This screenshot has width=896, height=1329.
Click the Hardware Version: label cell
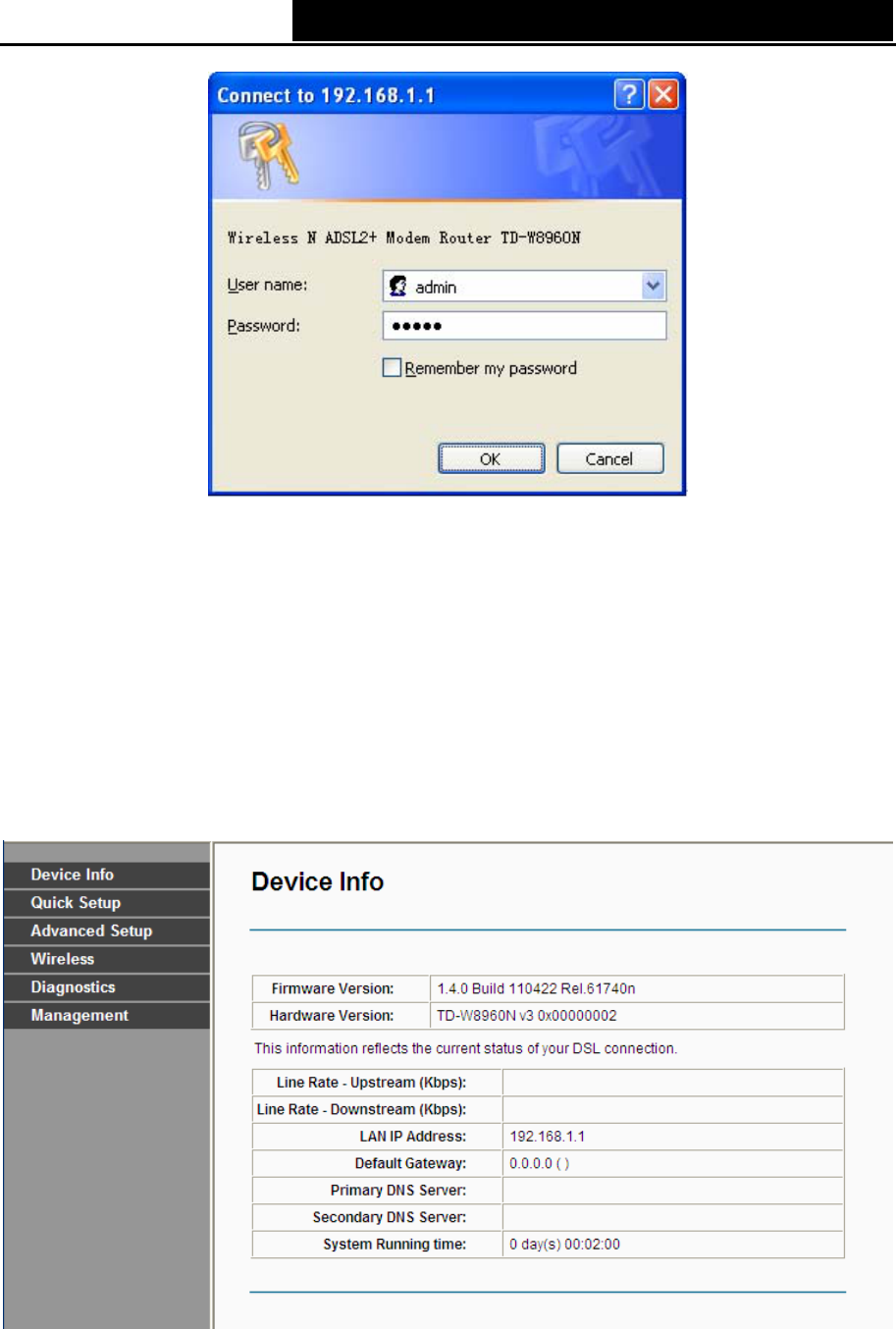pyautogui.click(x=342, y=1016)
